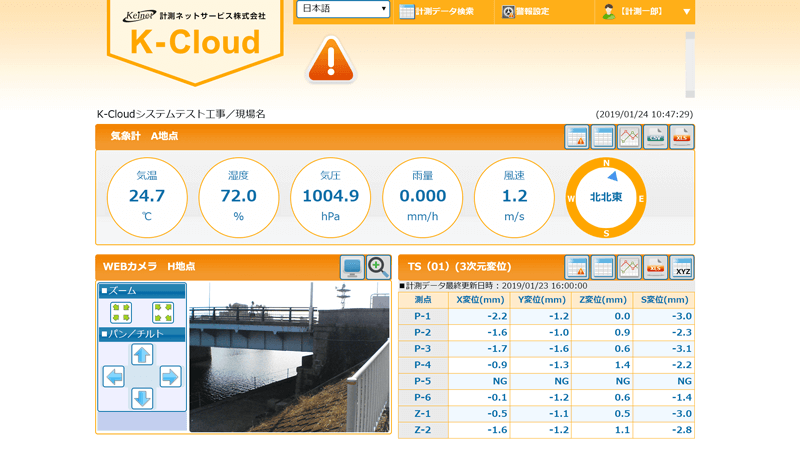Click the S変位 NG cell for P-5
Image resolution: width=800 pixels, height=450 pixels.
coord(664,381)
